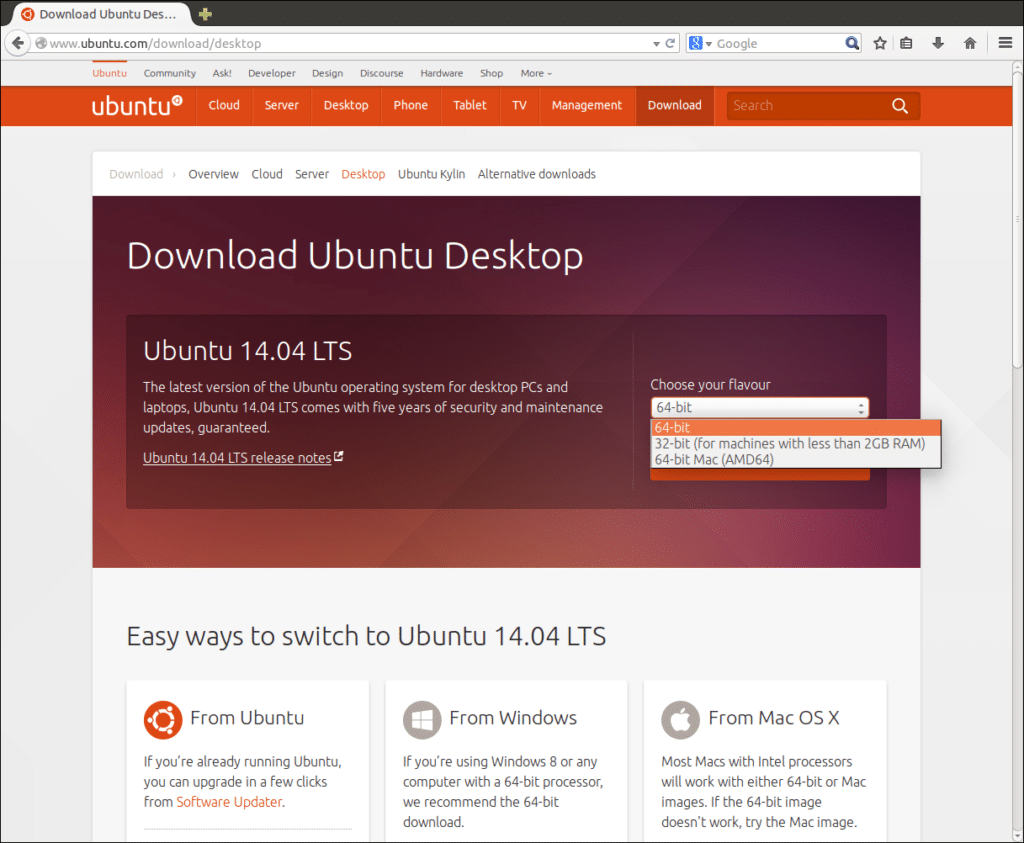
Task: Bookmark this page with the star icon
Action: (x=880, y=43)
